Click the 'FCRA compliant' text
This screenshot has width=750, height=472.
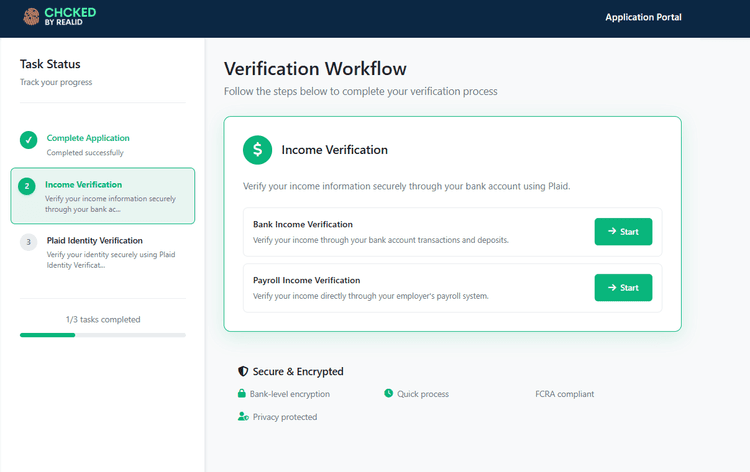click(564, 394)
